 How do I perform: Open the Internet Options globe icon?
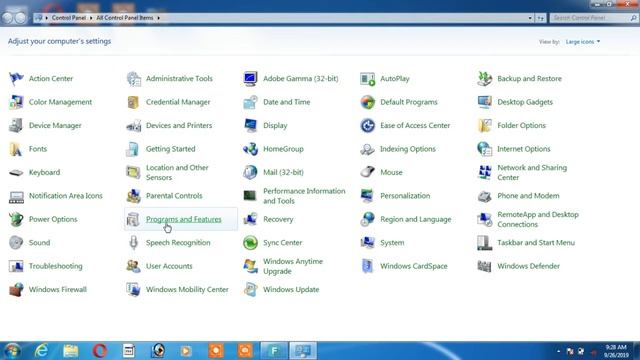pyautogui.click(x=484, y=149)
